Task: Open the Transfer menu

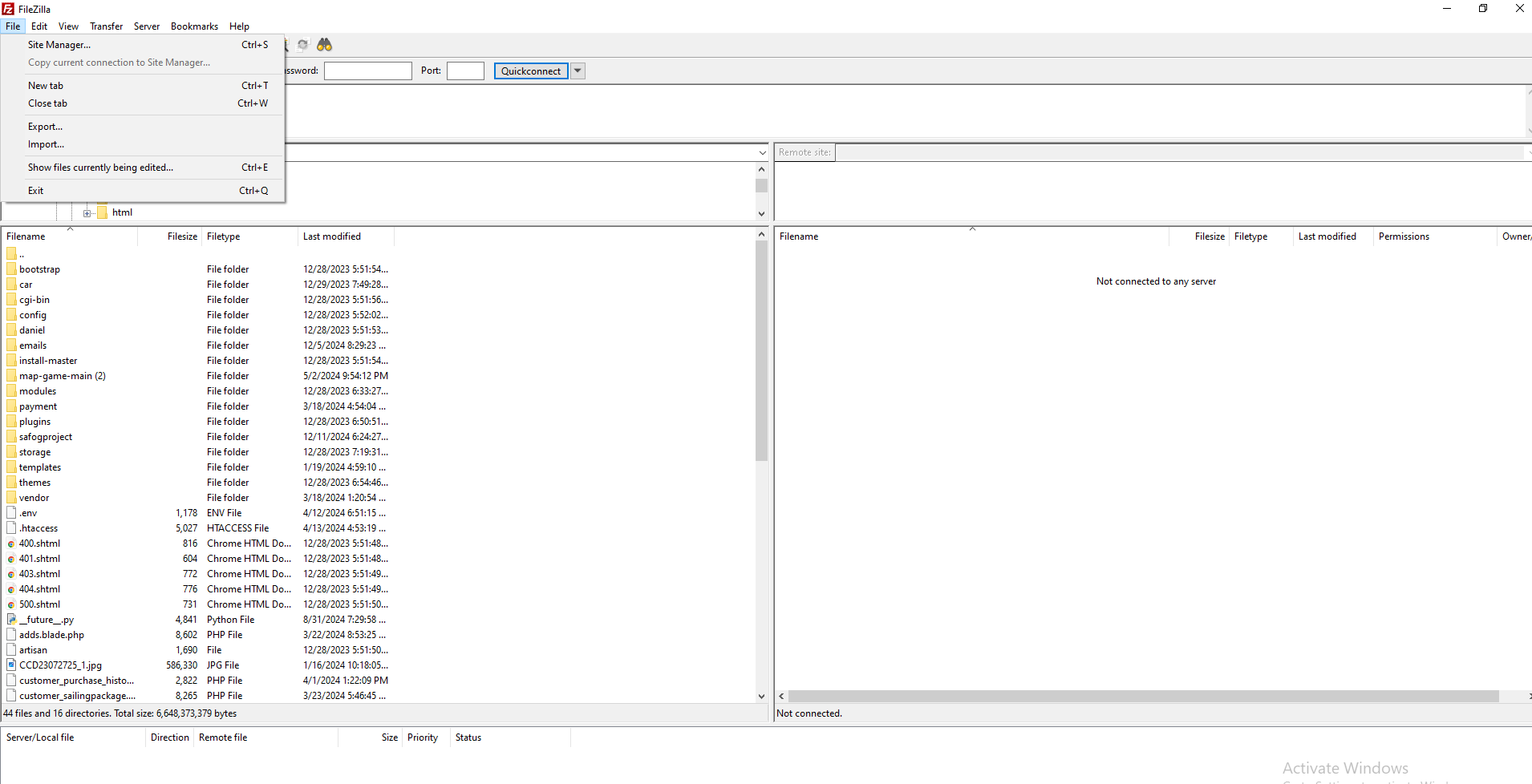Action: click(106, 26)
